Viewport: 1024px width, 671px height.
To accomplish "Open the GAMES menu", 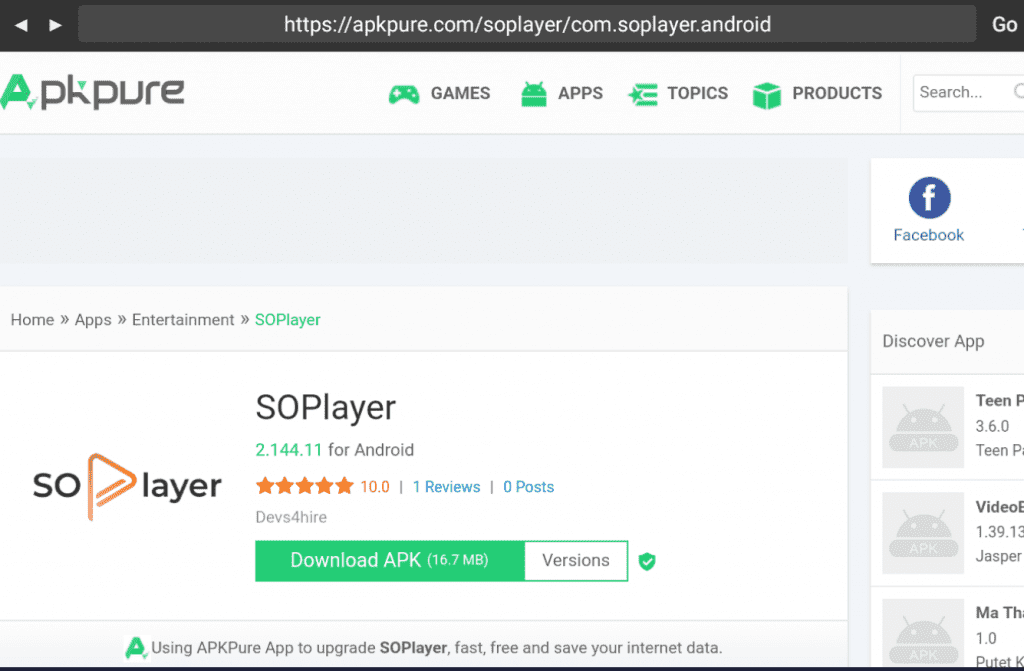I will click(x=460, y=93).
